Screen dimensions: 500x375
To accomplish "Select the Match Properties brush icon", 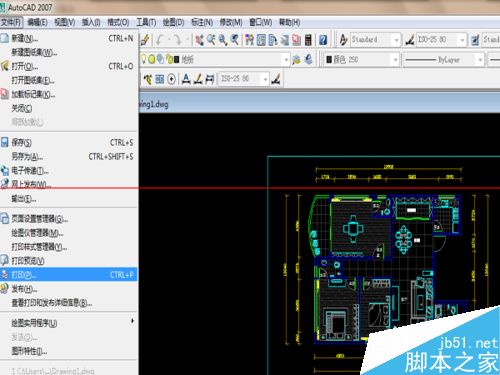I will [x=145, y=40].
